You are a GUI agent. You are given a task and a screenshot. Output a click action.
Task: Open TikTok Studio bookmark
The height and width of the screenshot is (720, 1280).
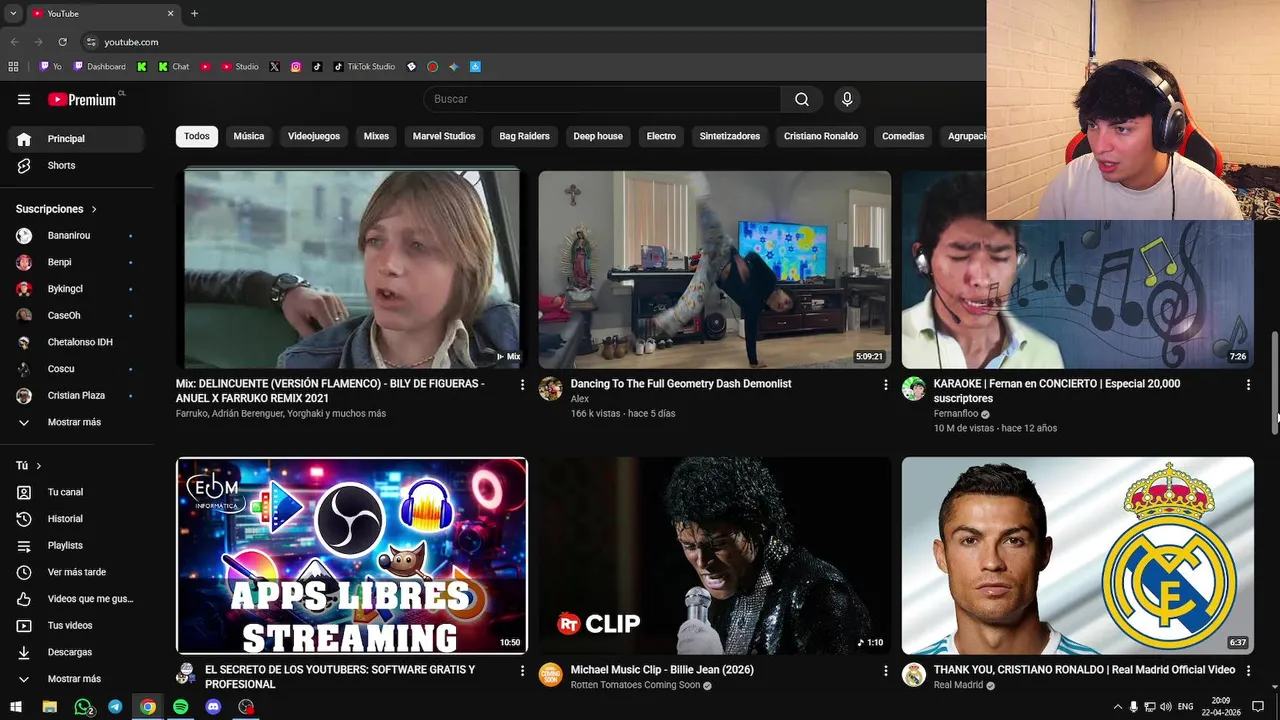pos(364,67)
